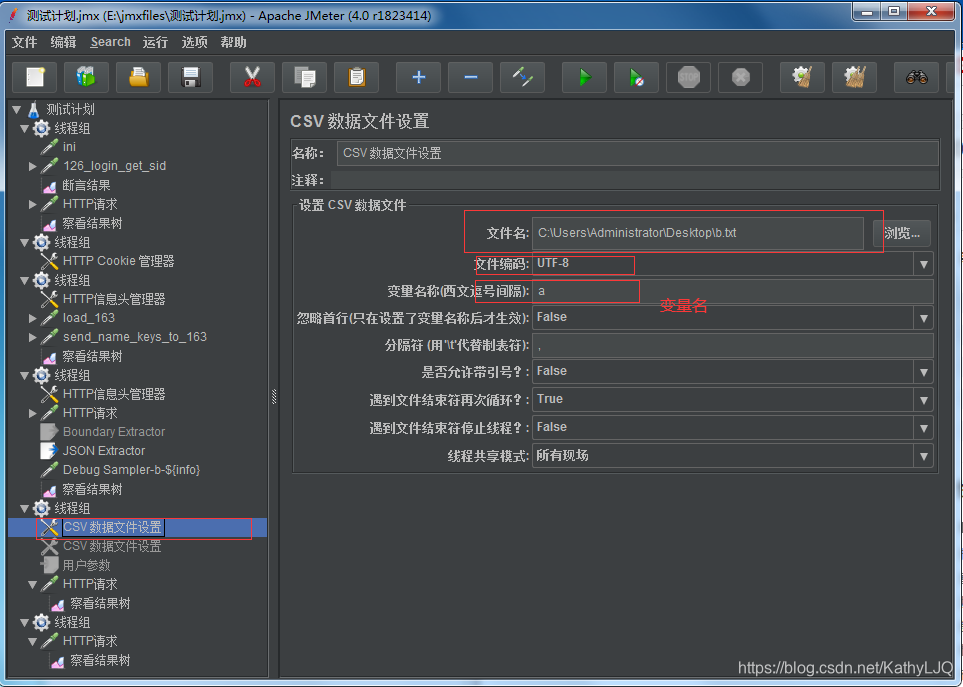The height and width of the screenshot is (687, 963).
Task: Open the 运行 menu
Action: point(155,42)
